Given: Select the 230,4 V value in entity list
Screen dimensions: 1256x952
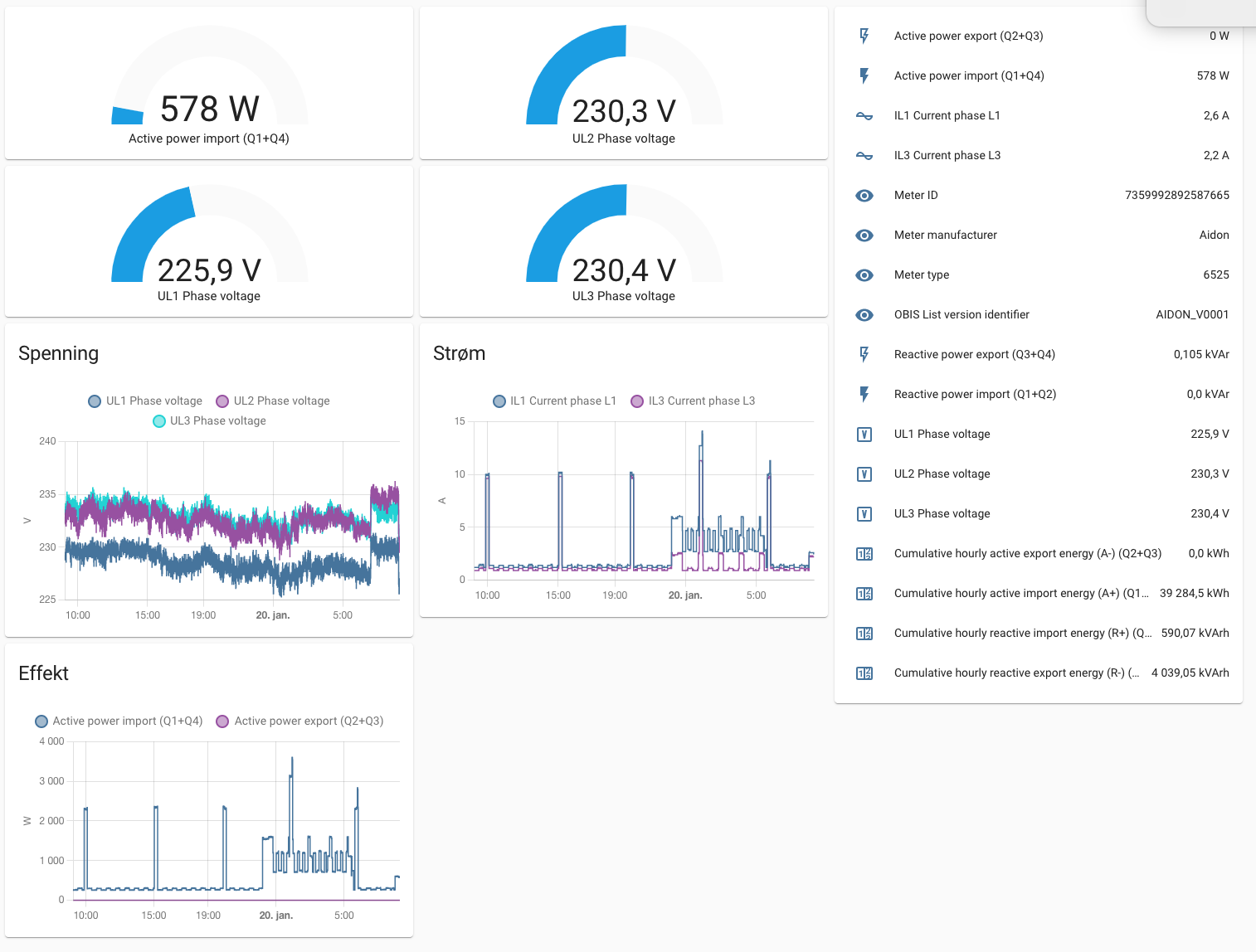Looking at the screenshot, I should click(1210, 513).
